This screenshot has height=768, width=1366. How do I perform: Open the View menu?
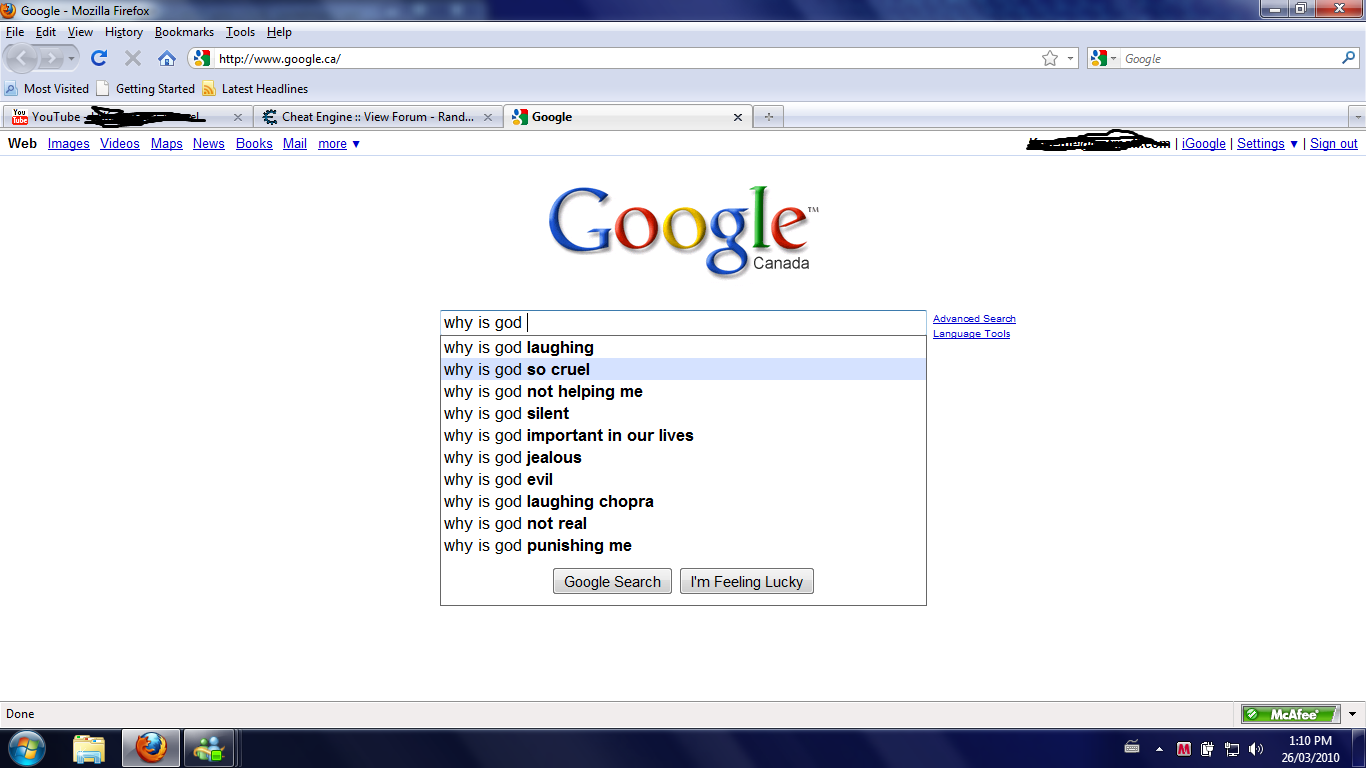(x=80, y=32)
